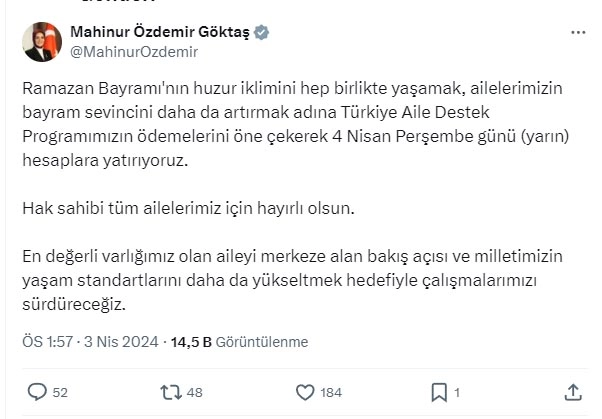The width and height of the screenshot is (602, 419).
Task: Click the Ramazan Bayramı opening paragraph
Action: [296, 124]
